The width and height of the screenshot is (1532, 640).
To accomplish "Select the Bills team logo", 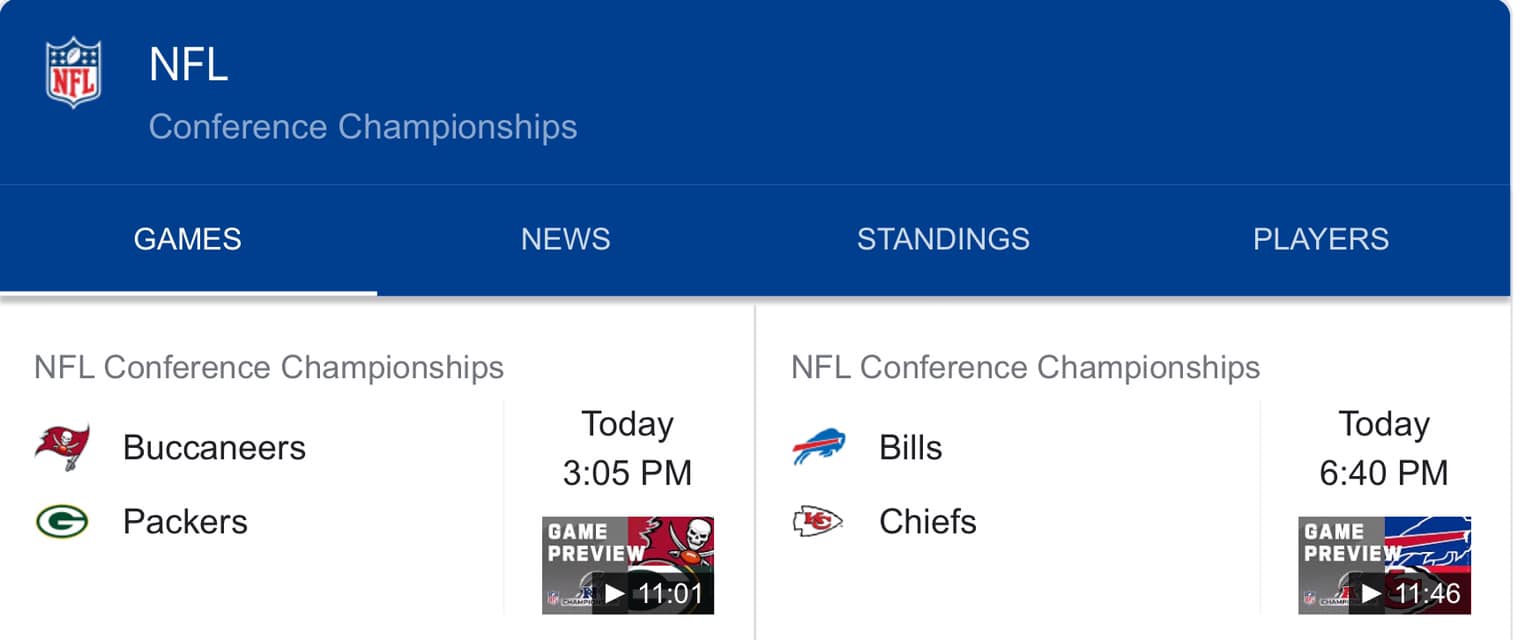I will (819, 447).
